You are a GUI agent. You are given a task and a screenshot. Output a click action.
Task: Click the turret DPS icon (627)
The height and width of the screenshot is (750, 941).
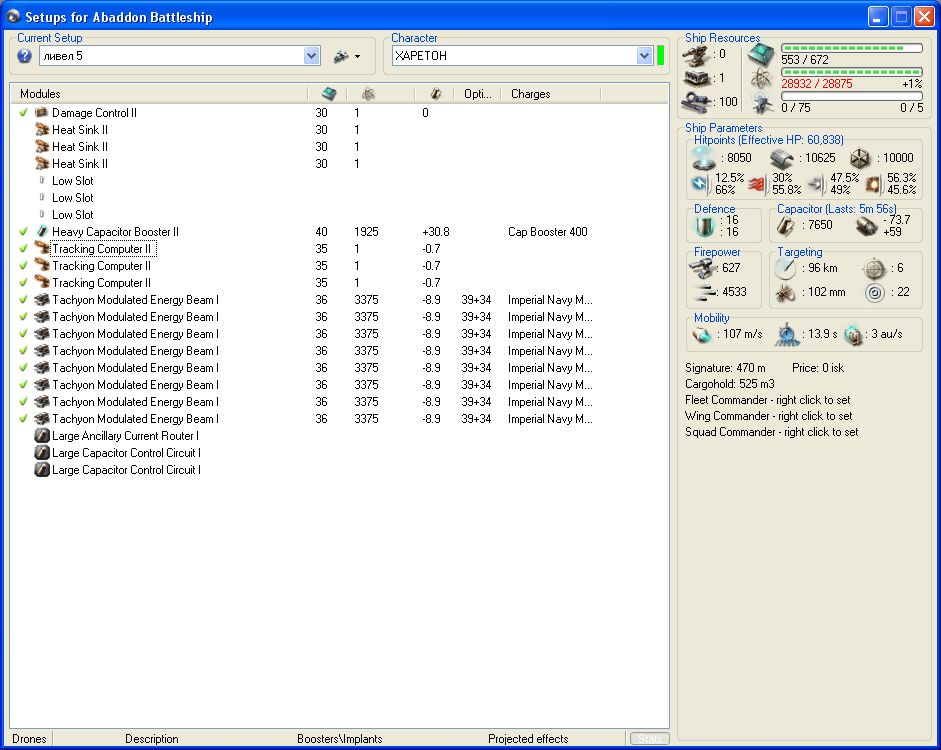(x=702, y=269)
